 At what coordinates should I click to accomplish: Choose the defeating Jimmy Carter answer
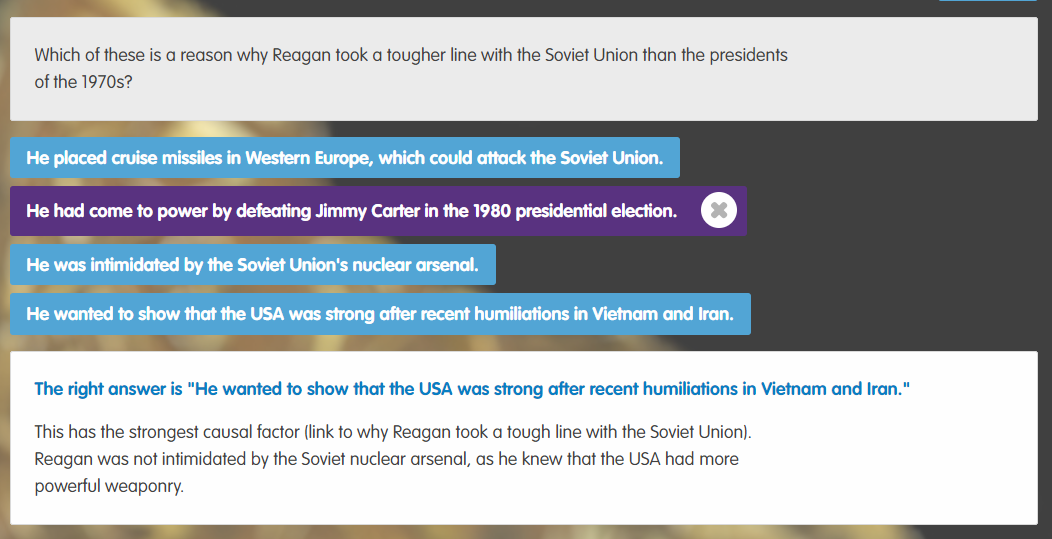pos(378,211)
